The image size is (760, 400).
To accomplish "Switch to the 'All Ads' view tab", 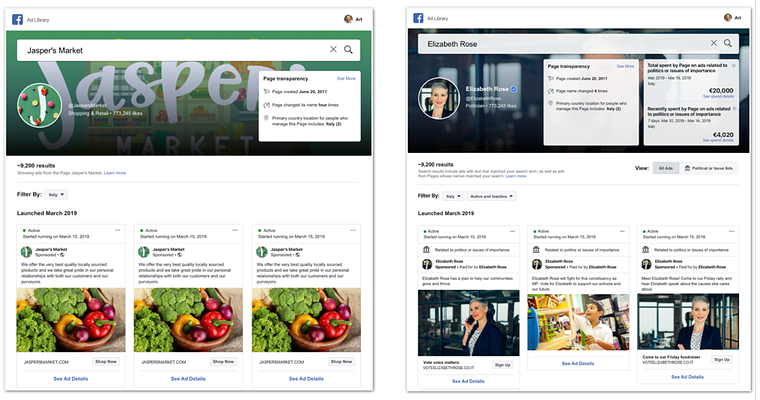I will click(x=665, y=168).
